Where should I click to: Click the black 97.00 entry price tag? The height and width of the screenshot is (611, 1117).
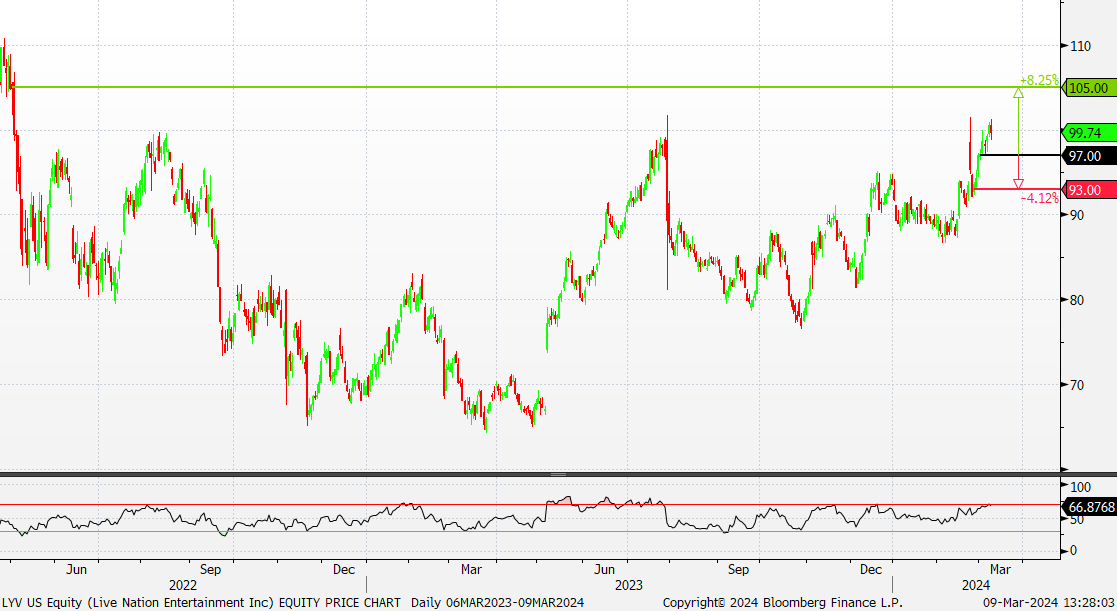1089,156
